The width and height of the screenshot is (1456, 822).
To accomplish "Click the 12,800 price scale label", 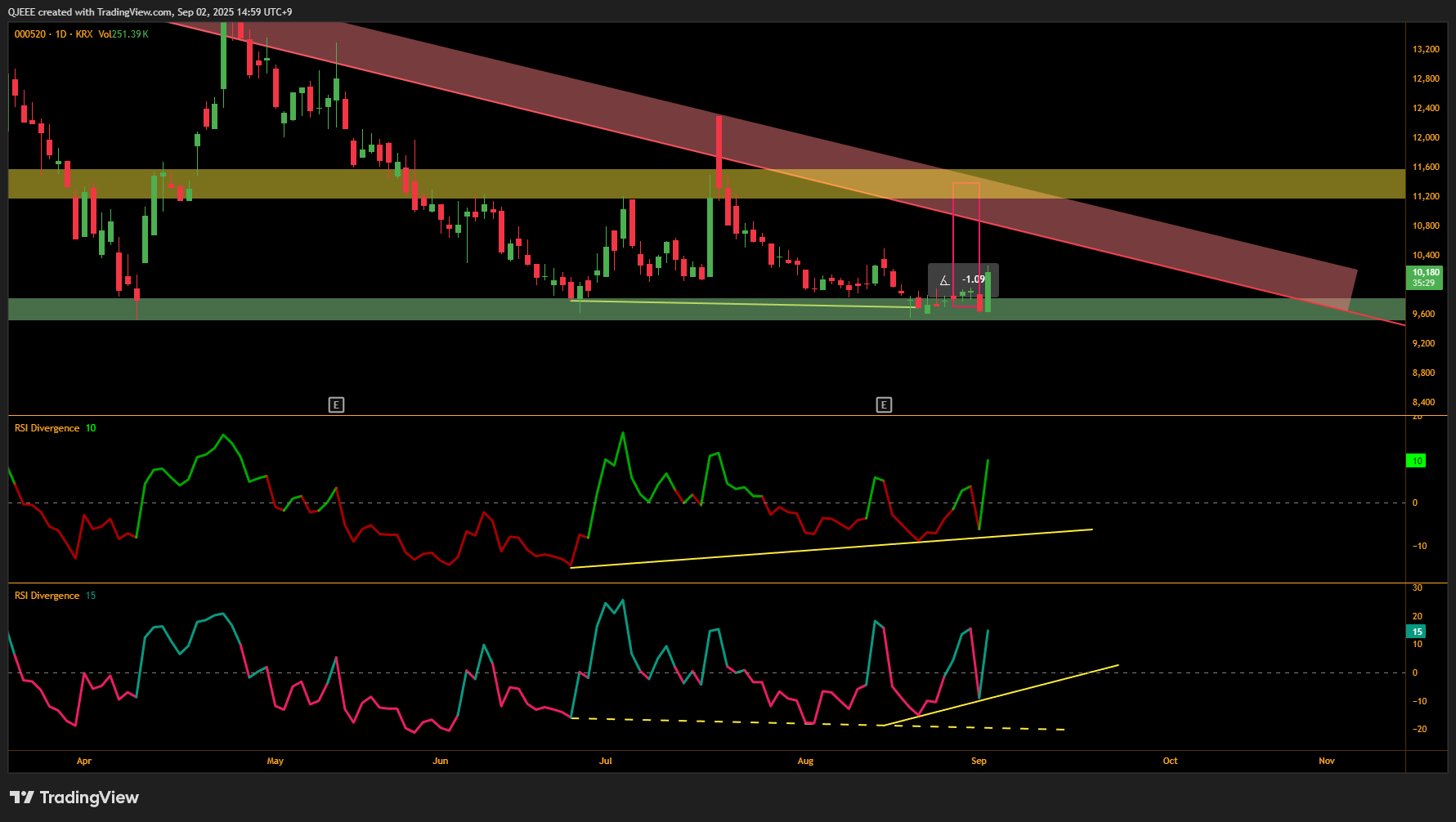I will pyautogui.click(x=1426, y=78).
